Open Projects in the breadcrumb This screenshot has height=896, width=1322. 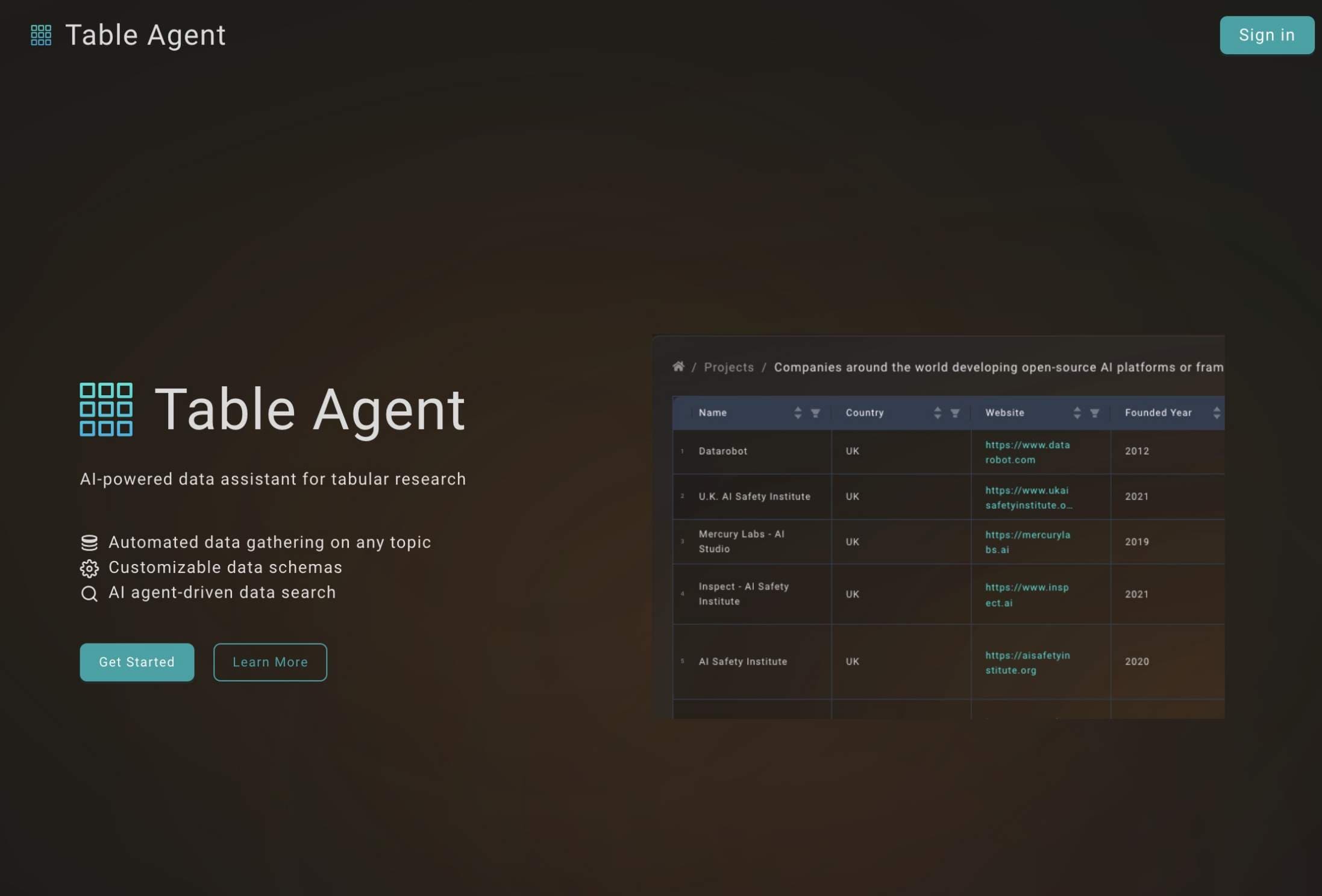728,367
